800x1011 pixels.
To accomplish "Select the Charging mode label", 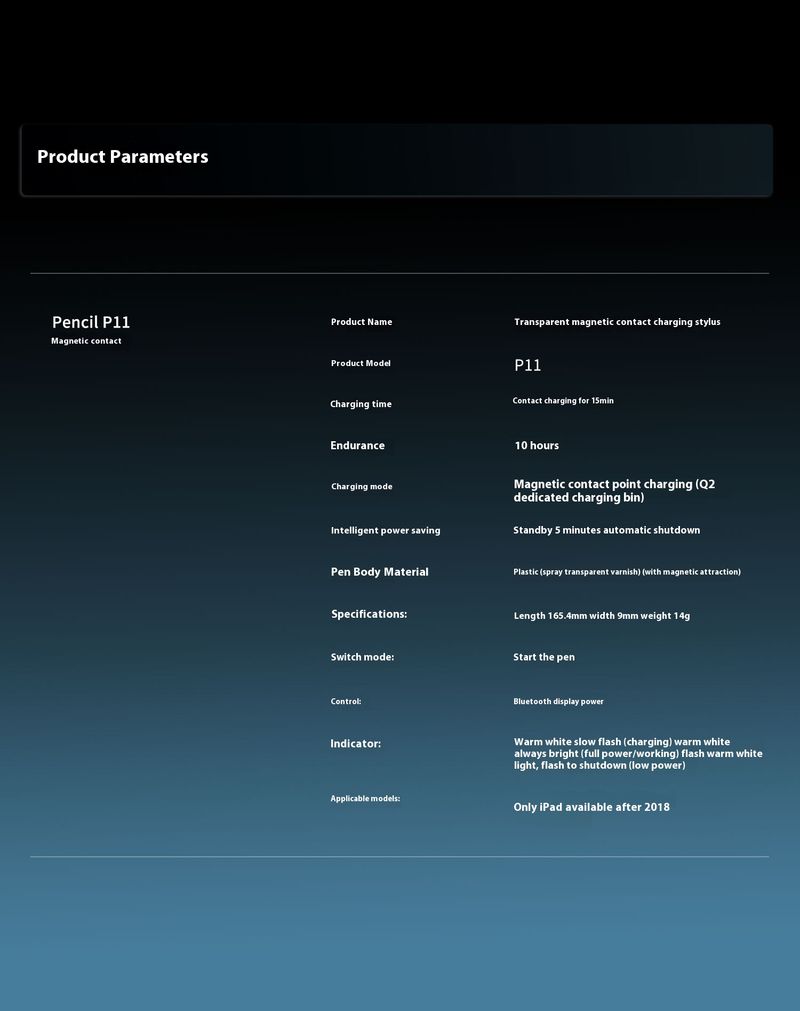I will [361, 487].
